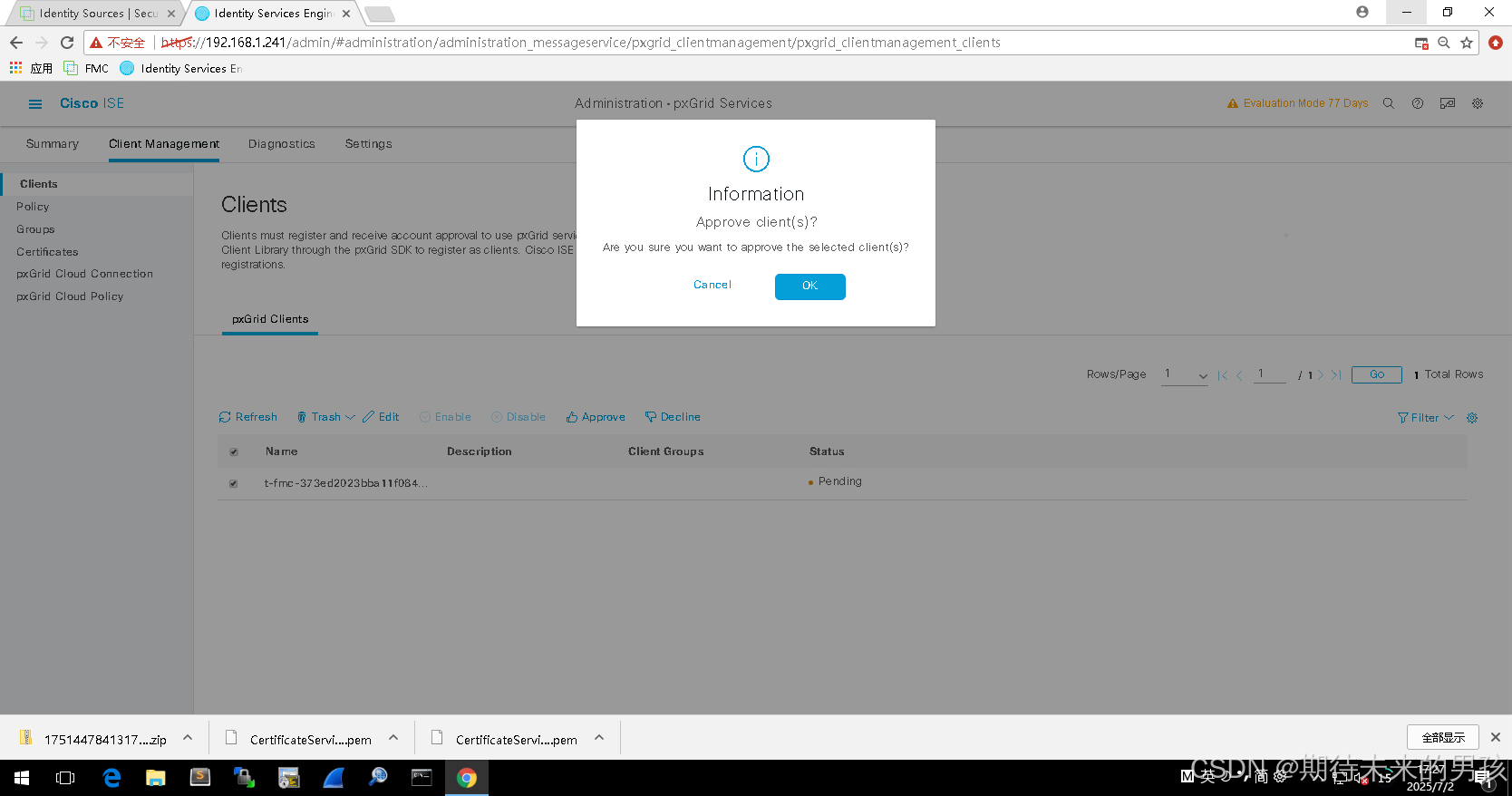
Task: Click client name t-fmc-373ed2023bba11f084
Action: 345,483
